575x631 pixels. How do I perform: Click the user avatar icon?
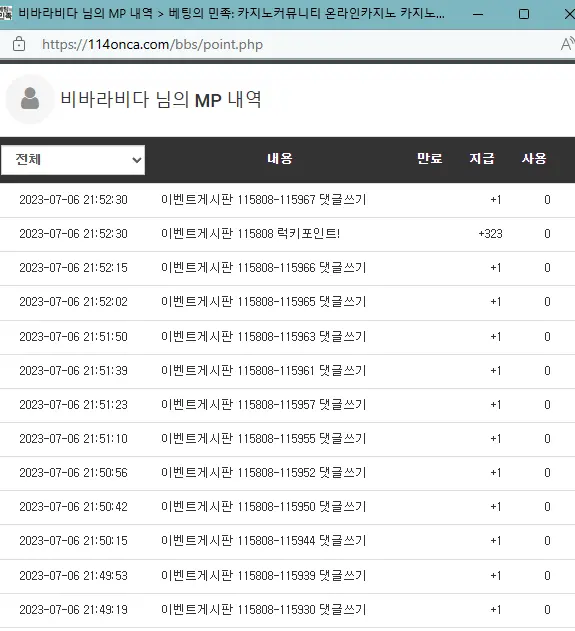tap(30, 99)
